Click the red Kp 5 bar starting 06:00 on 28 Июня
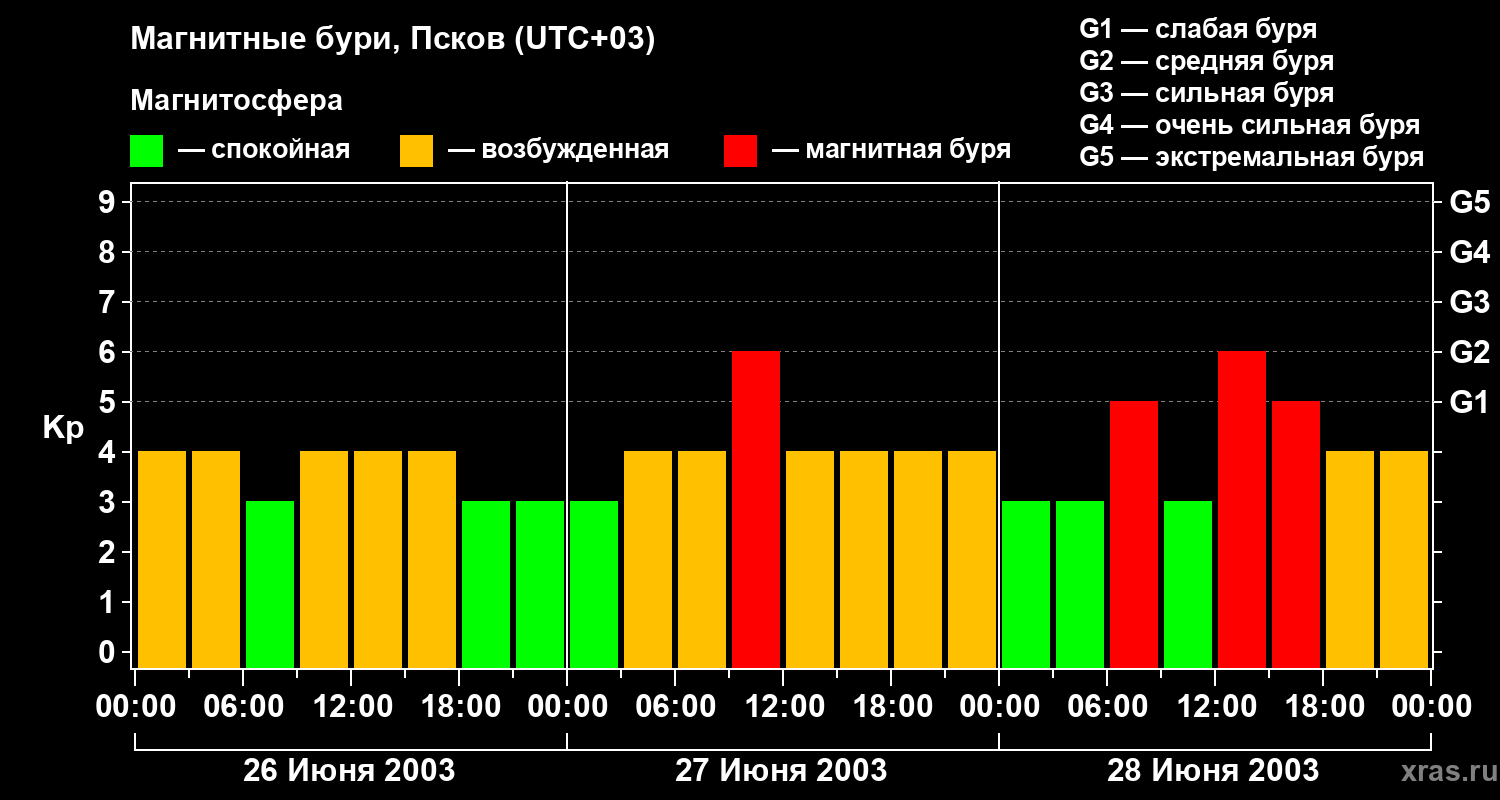1500x800 pixels. tap(1134, 535)
